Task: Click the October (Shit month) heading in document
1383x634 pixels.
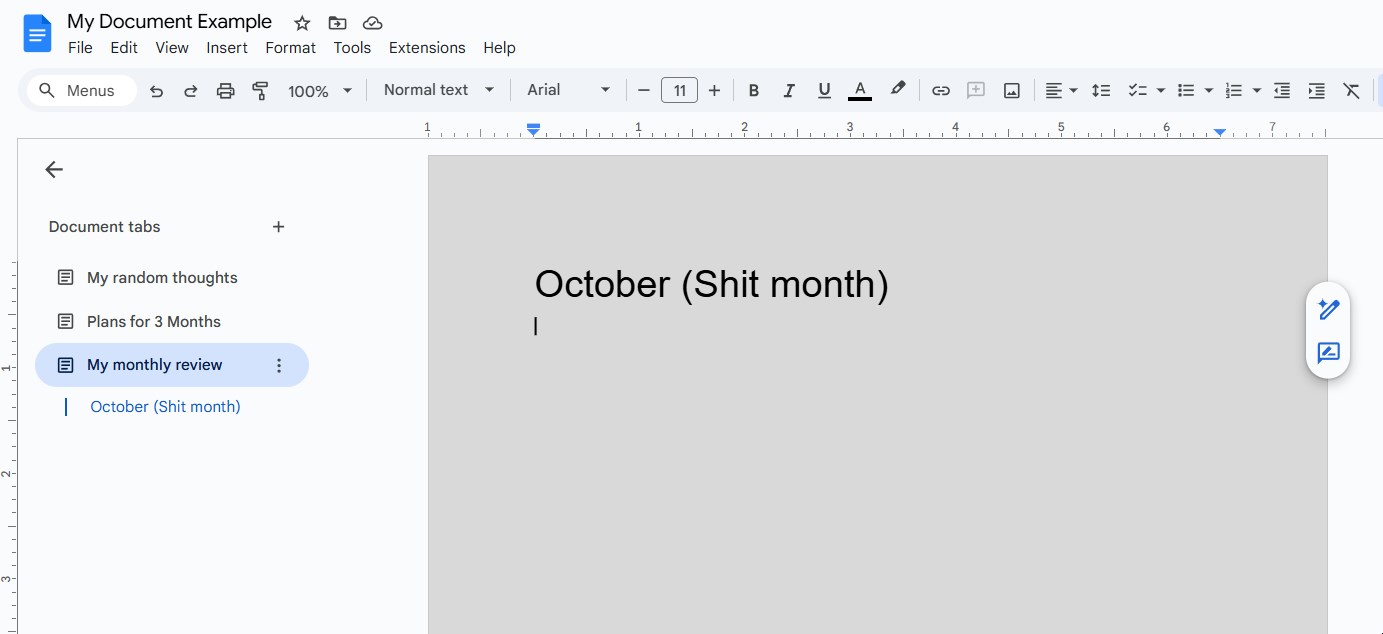Action: click(x=712, y=284)
